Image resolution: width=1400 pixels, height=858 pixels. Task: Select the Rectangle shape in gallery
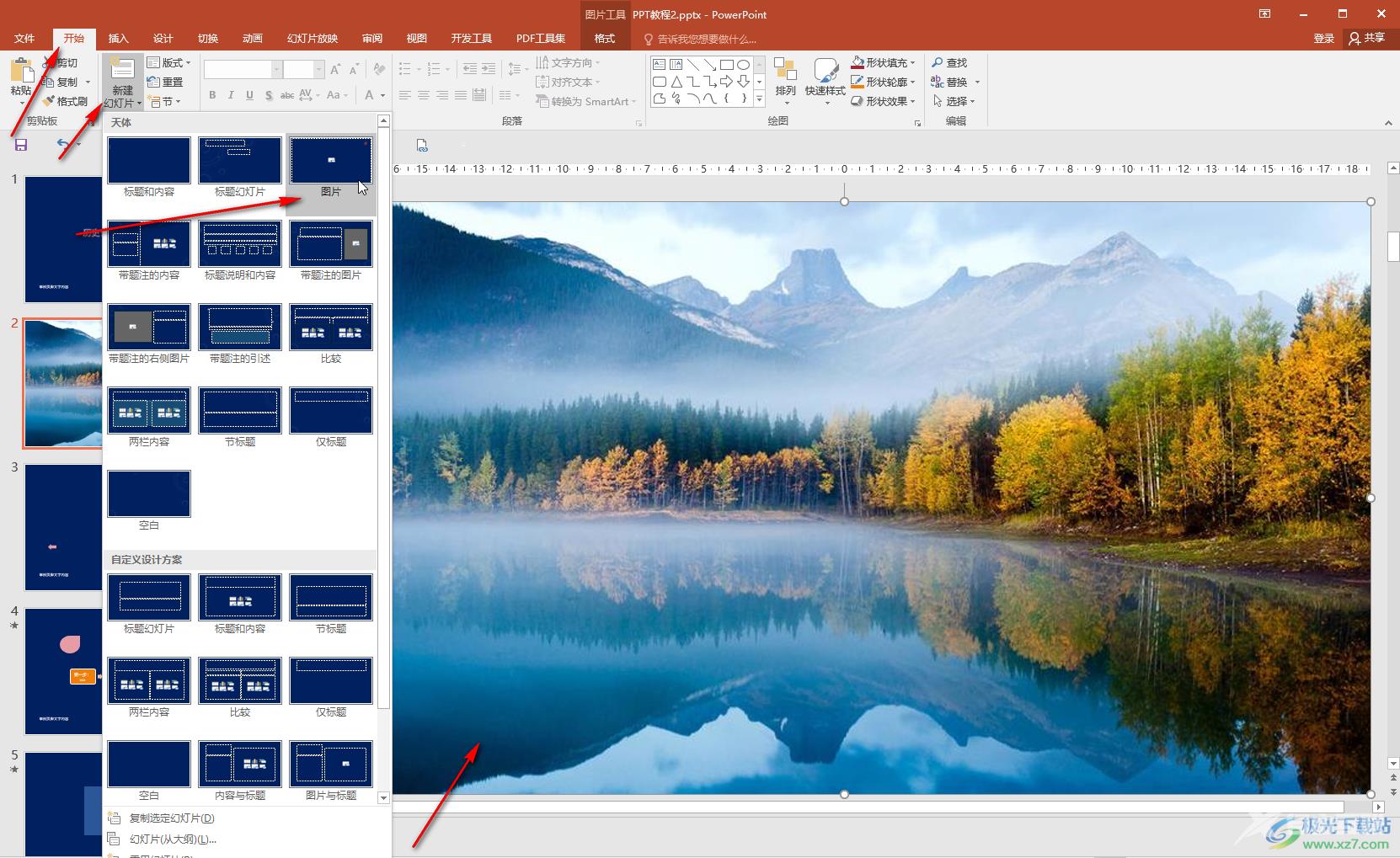click(x=726, y=64)
